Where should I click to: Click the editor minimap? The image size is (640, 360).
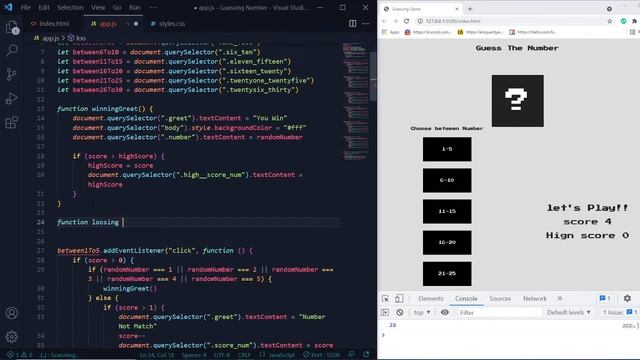pyautogui.click(x=355, y=101)
